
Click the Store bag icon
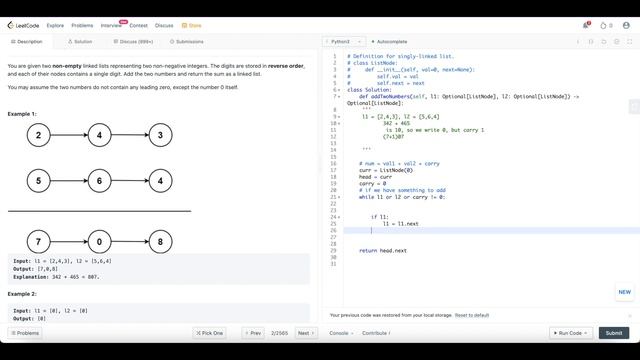184,25
